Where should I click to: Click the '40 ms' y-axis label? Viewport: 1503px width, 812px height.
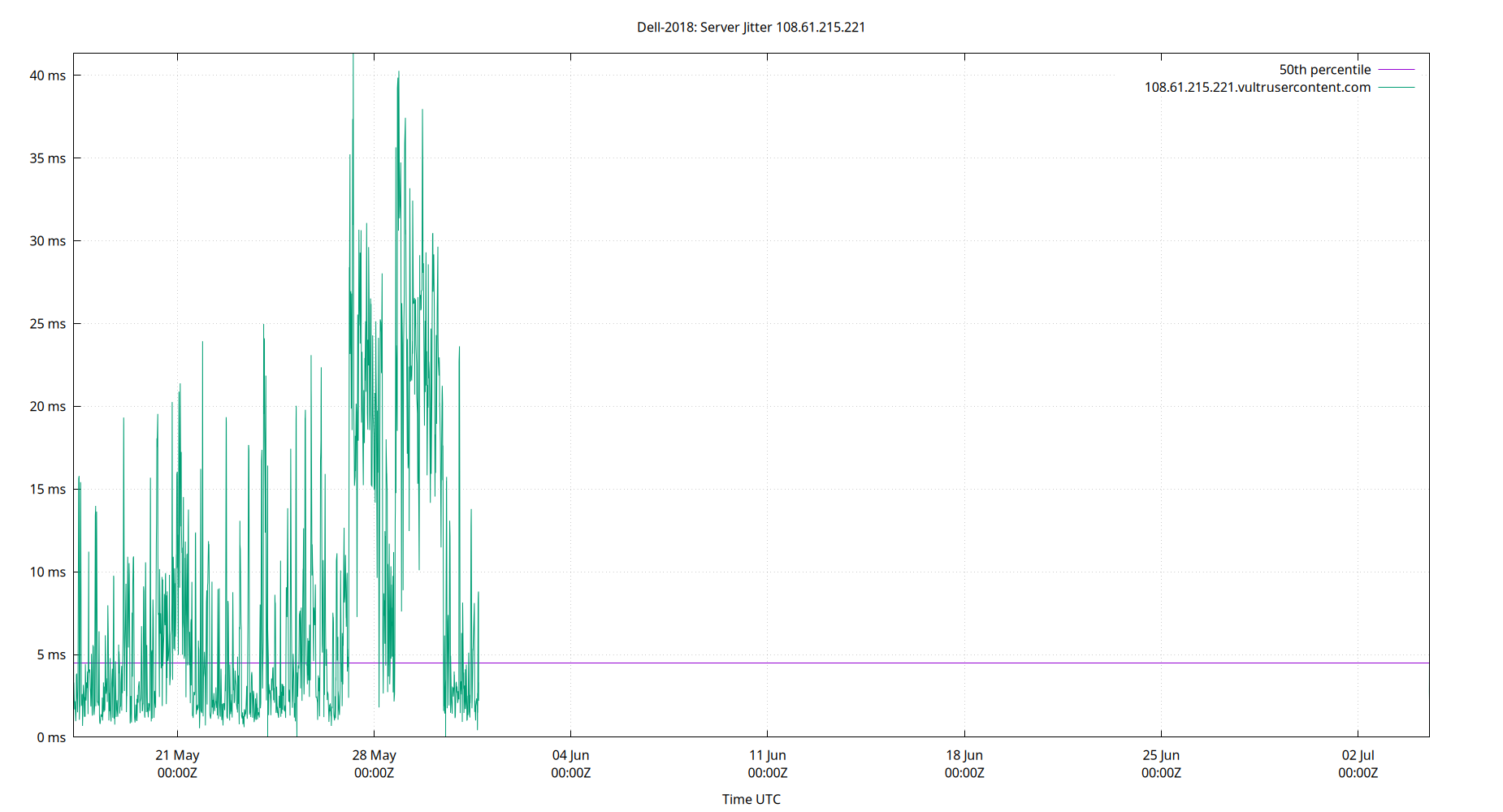click(x=48, y=76)
